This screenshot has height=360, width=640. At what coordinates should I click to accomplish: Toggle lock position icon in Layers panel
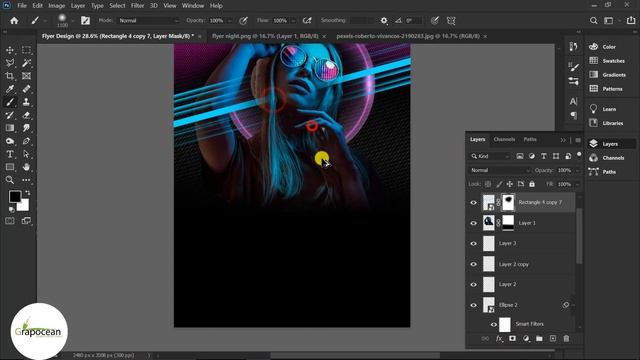(x=510, y=184)
